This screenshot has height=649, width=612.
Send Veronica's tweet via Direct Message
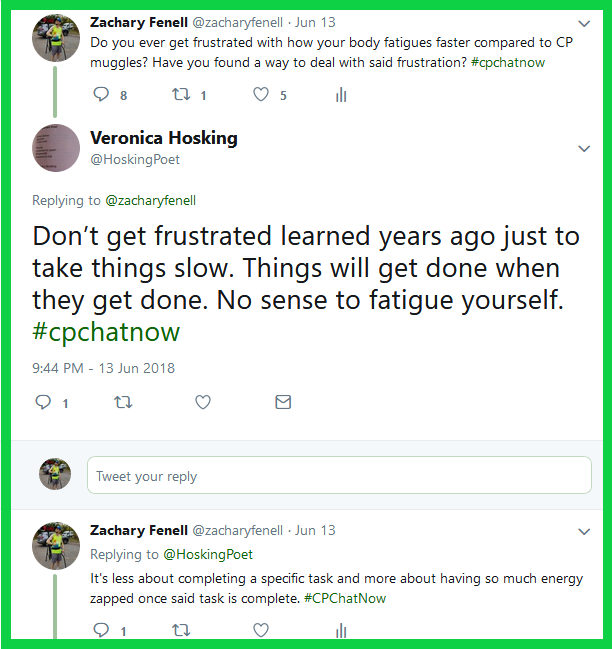pos(283,402)
